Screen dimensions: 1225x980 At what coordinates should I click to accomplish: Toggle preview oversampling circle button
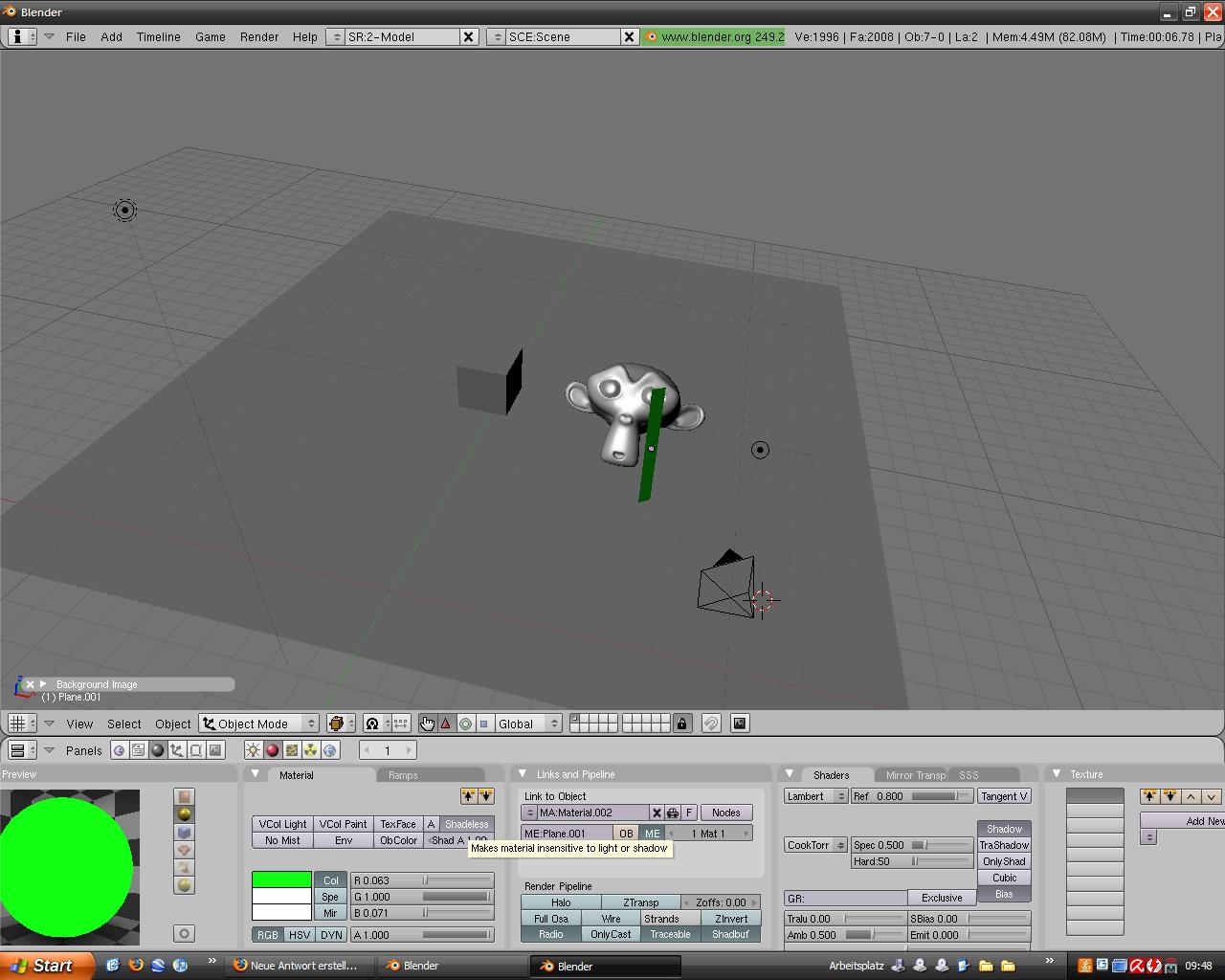click(x=185, y=933)
